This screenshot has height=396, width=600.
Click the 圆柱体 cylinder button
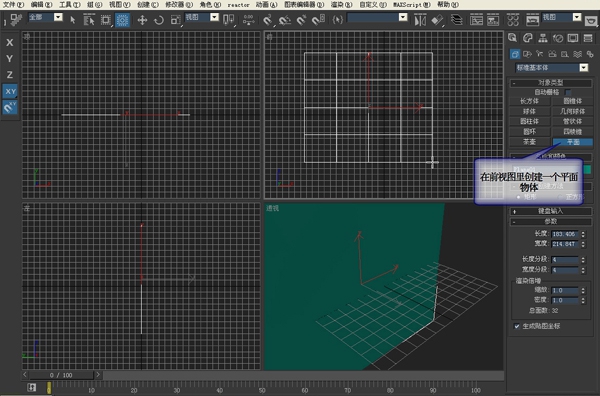(x=530, y=121)
